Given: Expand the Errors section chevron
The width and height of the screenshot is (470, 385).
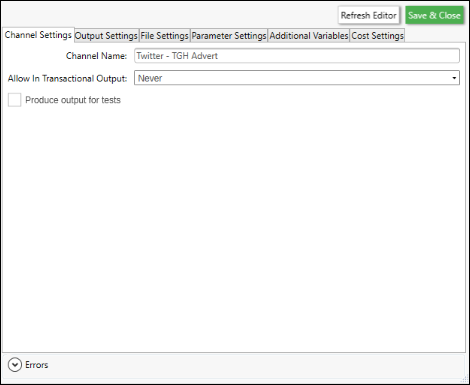Looking at the screenshot, I should [x=15, y=365].
